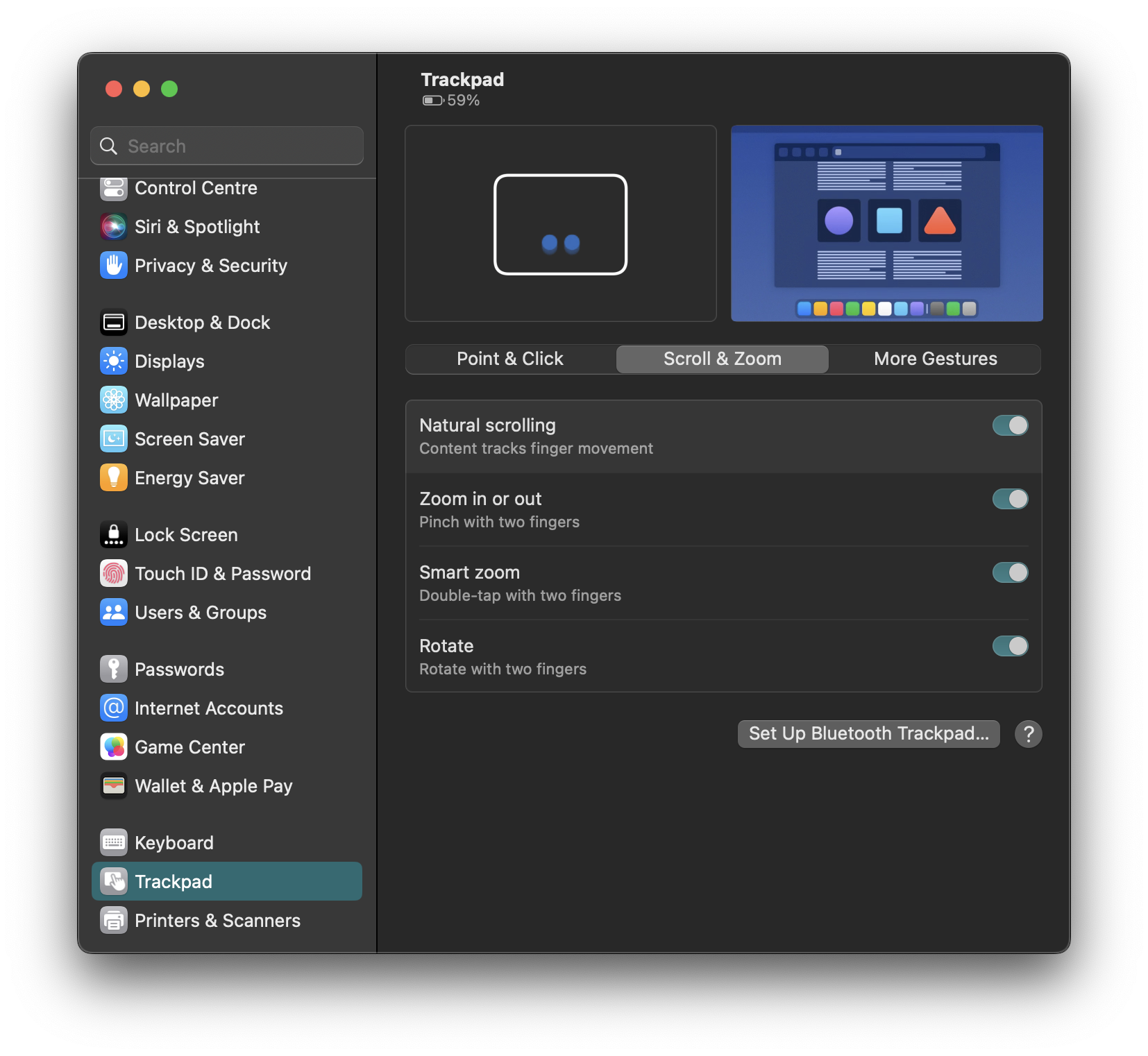This screenshot has height=1056, width=1148.
Task: Turn off Smart zoom switch
Action: [1010, 572]
